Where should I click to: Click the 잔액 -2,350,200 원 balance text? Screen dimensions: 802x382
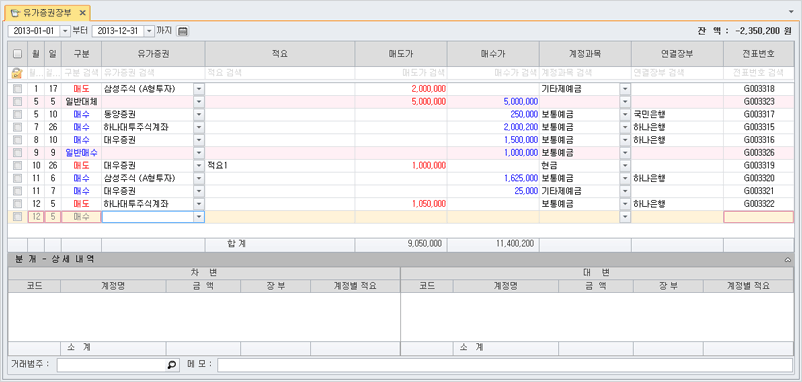(744, 31)
